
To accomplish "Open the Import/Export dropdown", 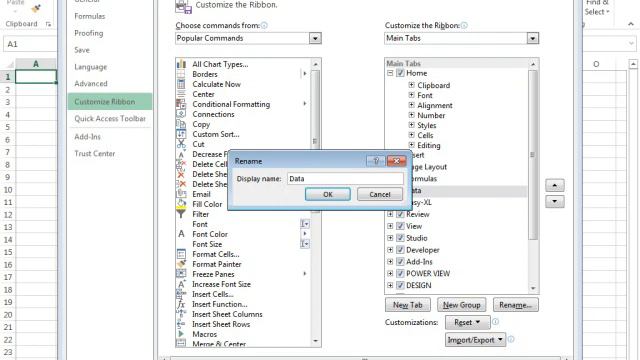I will [476, 340].
